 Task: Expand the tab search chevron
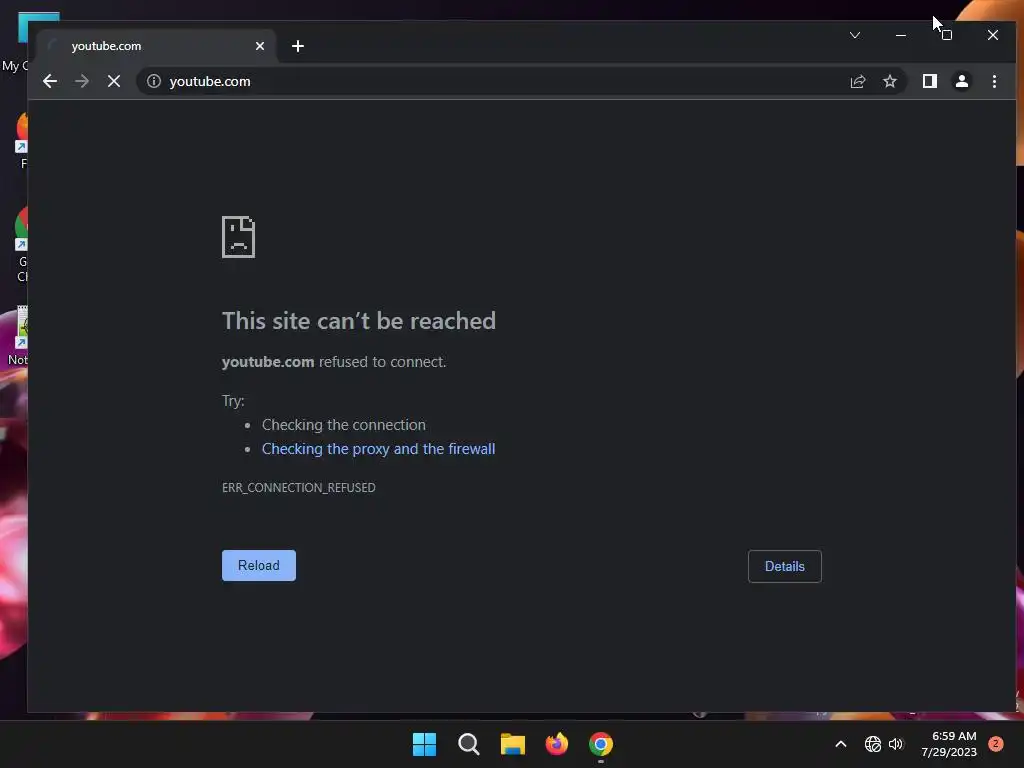coord(855,35)
